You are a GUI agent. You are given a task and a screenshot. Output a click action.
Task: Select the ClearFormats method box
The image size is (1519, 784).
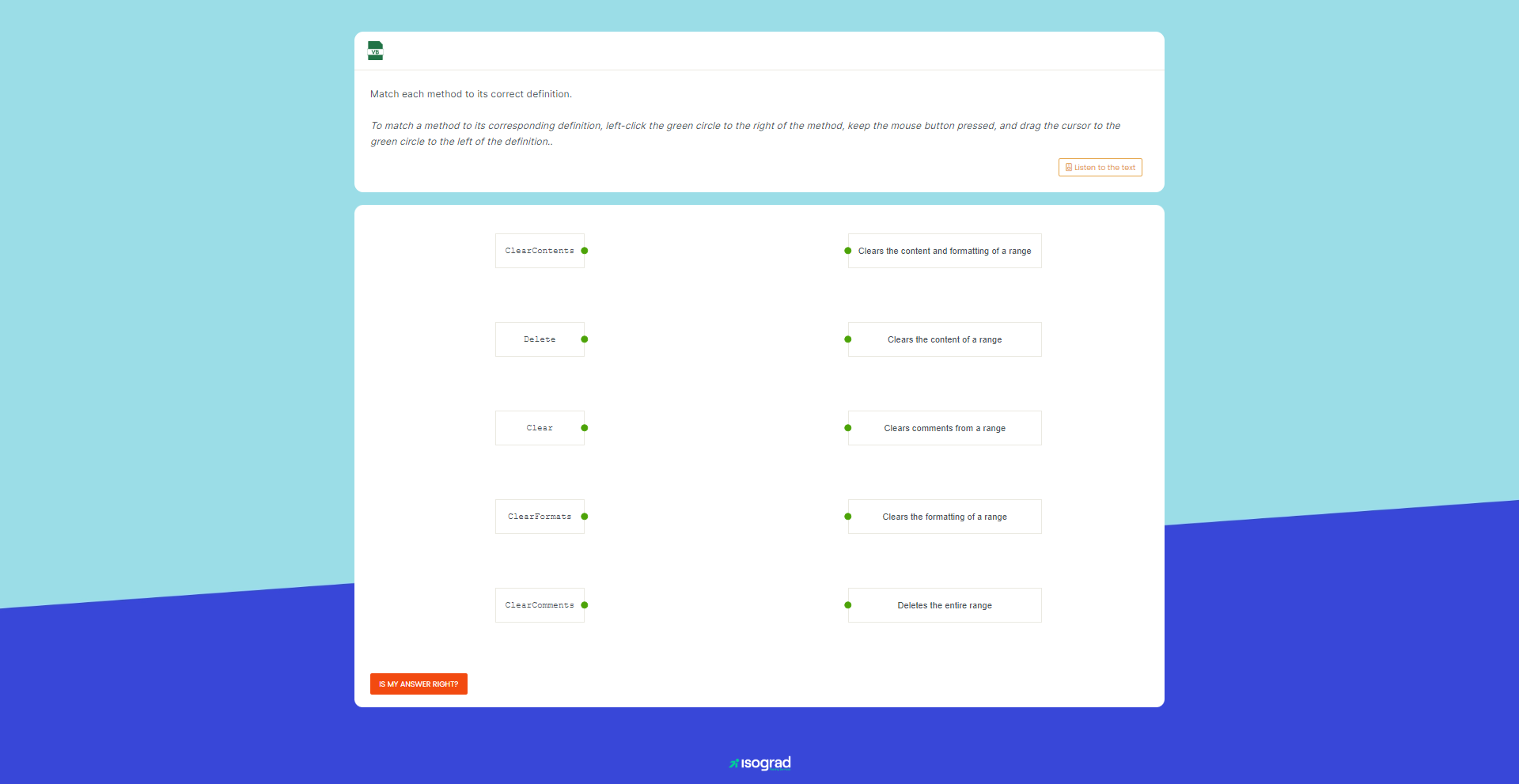coord(540,517)
